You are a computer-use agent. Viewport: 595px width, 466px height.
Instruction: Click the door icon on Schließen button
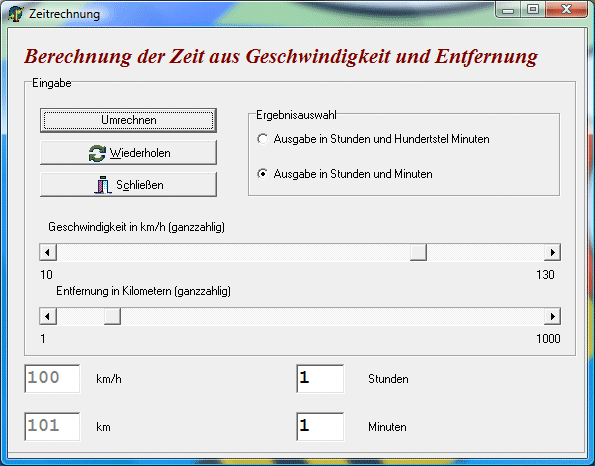pyautogui.click(x=102, y=185)
